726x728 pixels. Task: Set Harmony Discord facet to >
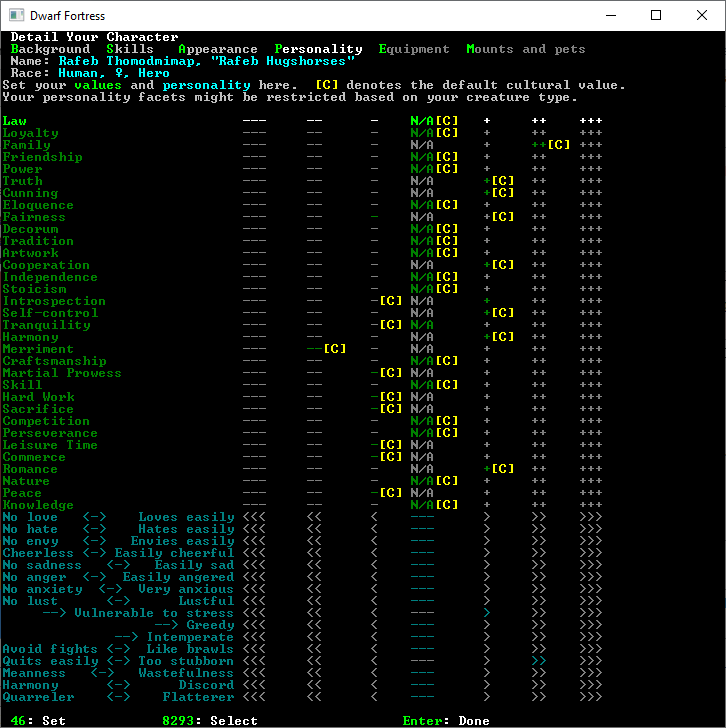pyautogui.click(x=487, y=685)
